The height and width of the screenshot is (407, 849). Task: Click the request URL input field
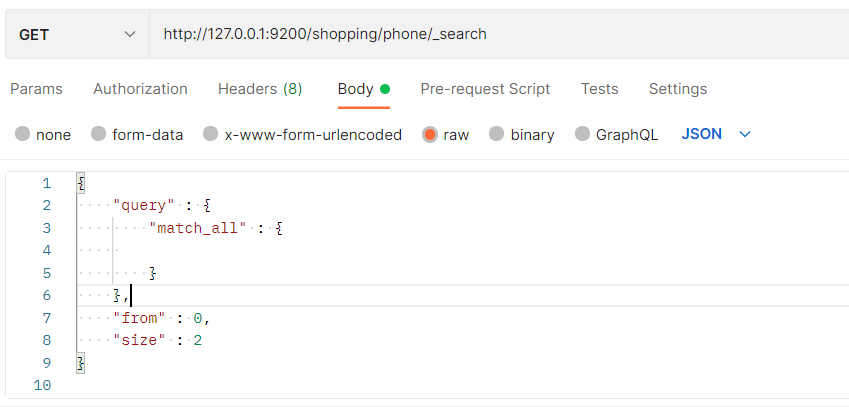(490, 35)
